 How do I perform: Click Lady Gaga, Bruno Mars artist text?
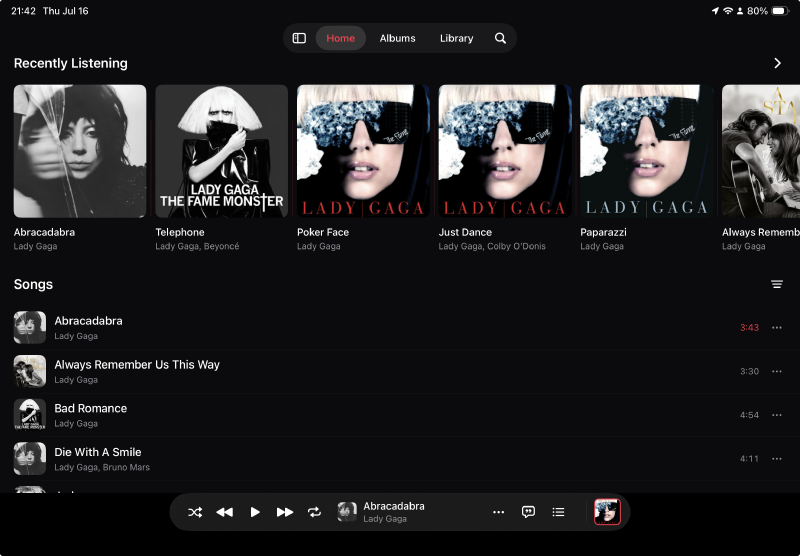102,467
